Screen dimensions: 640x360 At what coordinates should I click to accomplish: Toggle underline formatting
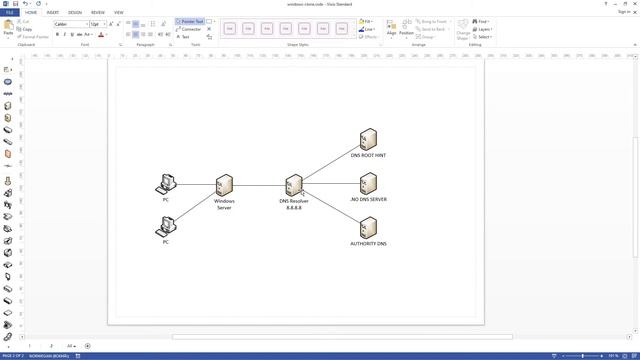72,35
